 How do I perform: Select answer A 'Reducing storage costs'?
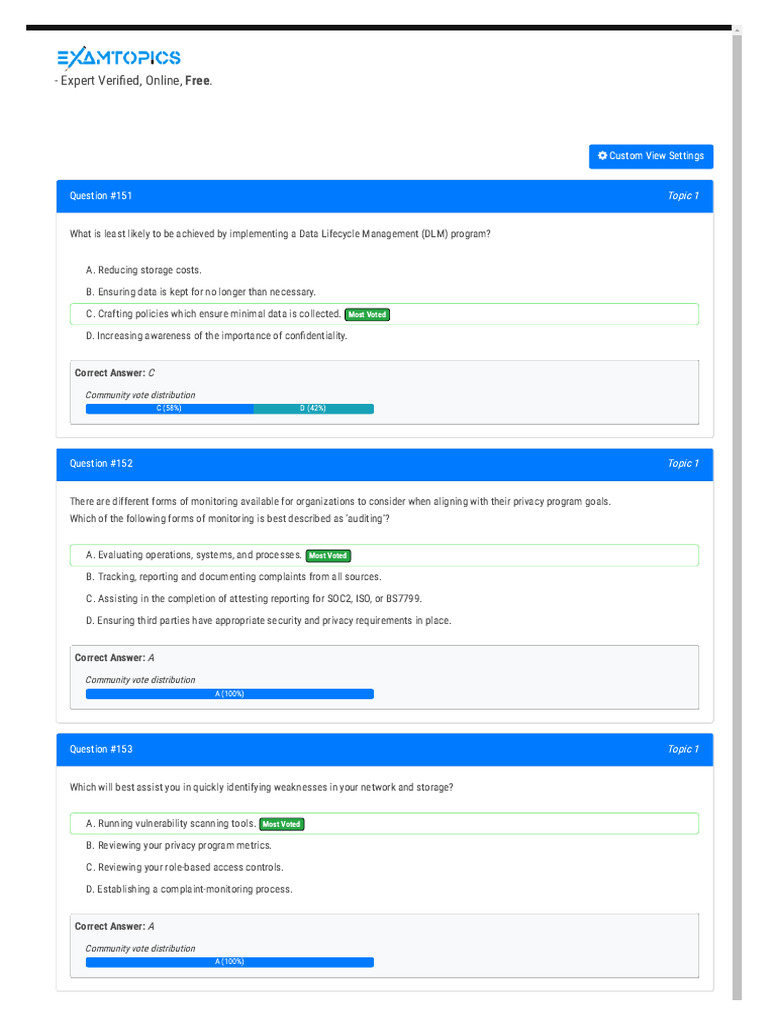click(x=144, y=270)
